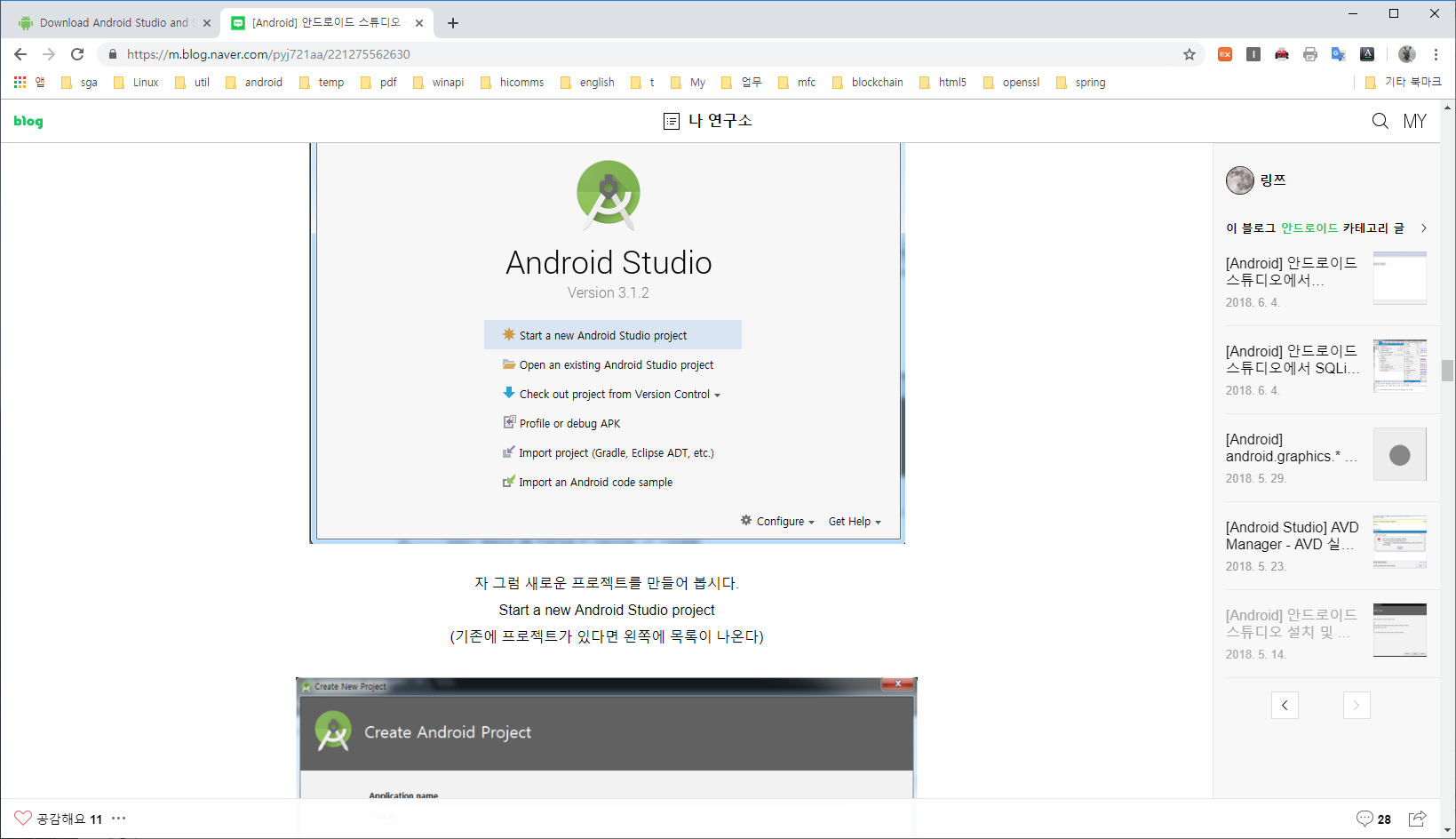Open a new browser tab
1456x839 pixels.
coord(453,23)
